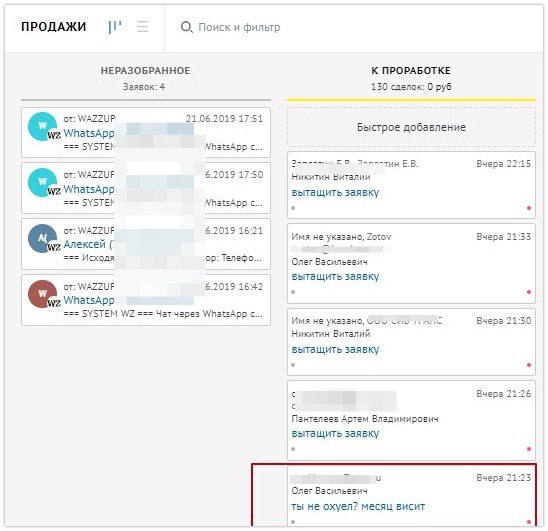Click the Быстрое добавление box
548x531 pixels.
(411, 127)
